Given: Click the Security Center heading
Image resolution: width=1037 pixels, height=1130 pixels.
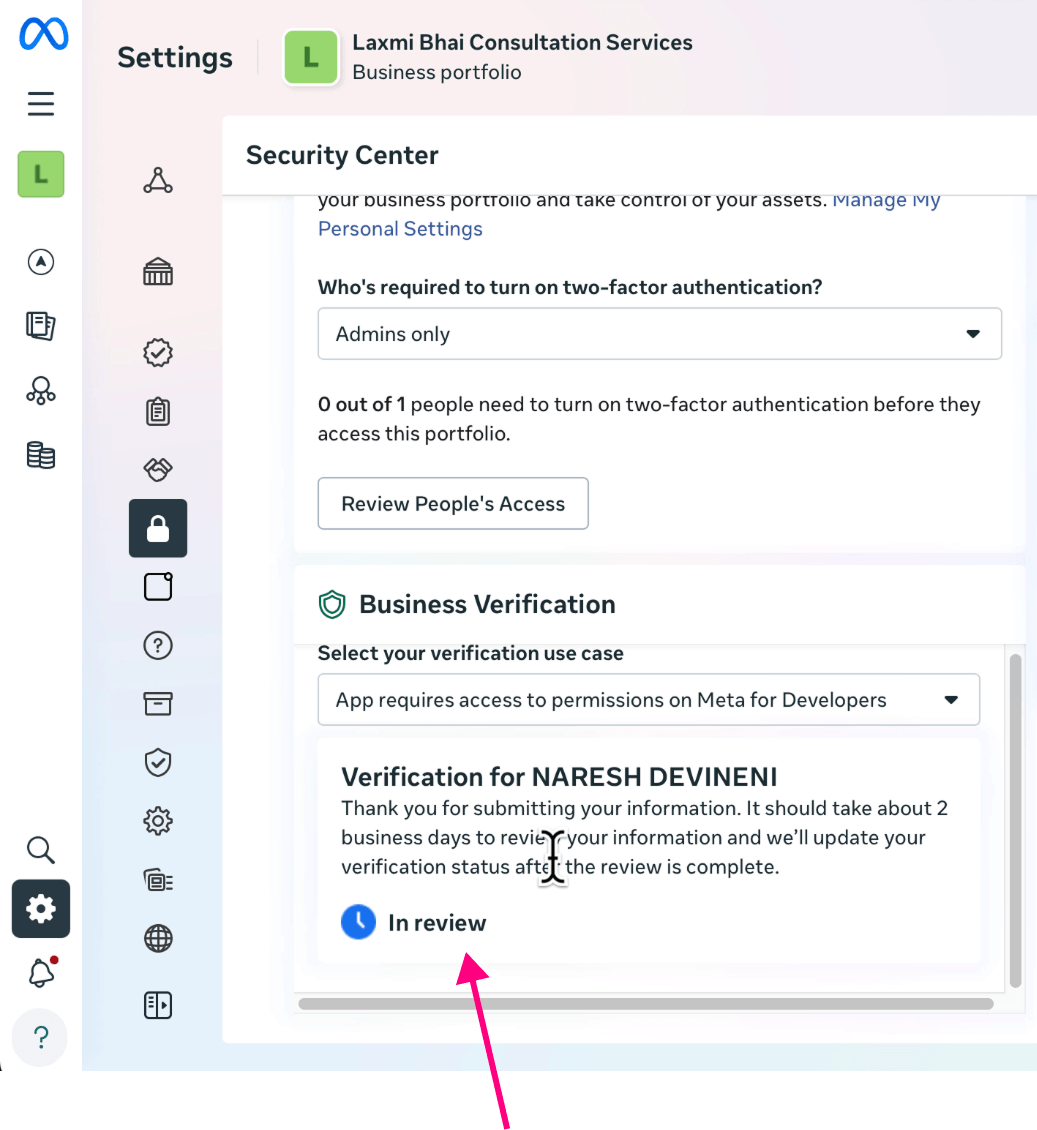Looking at the screenshot, I should (342, 155).
